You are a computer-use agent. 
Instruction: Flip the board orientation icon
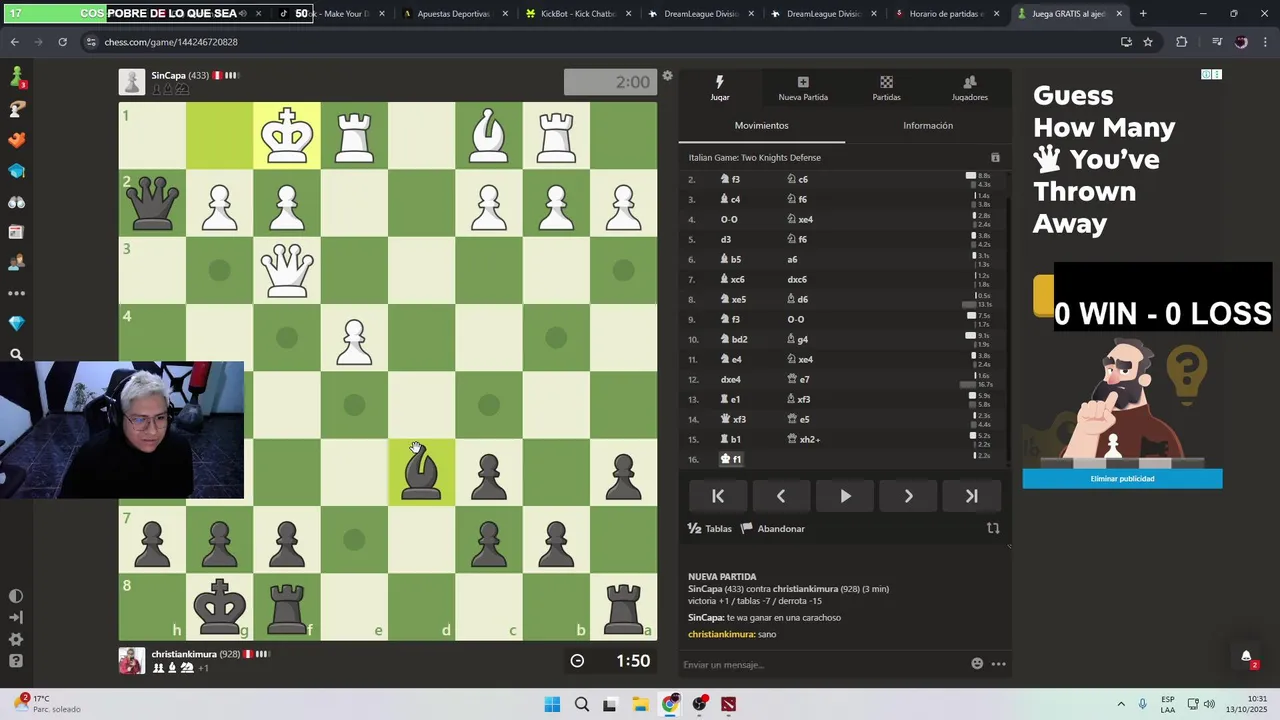pos(993,528)
